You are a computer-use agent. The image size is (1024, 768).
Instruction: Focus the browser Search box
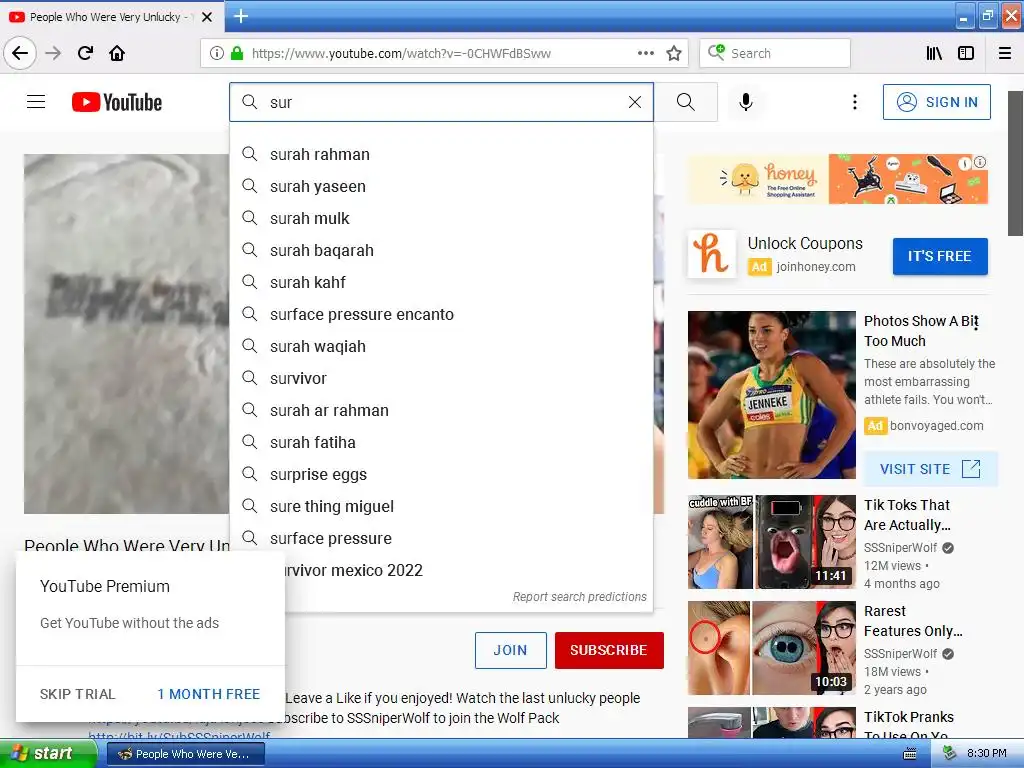[x=775, y=54]
